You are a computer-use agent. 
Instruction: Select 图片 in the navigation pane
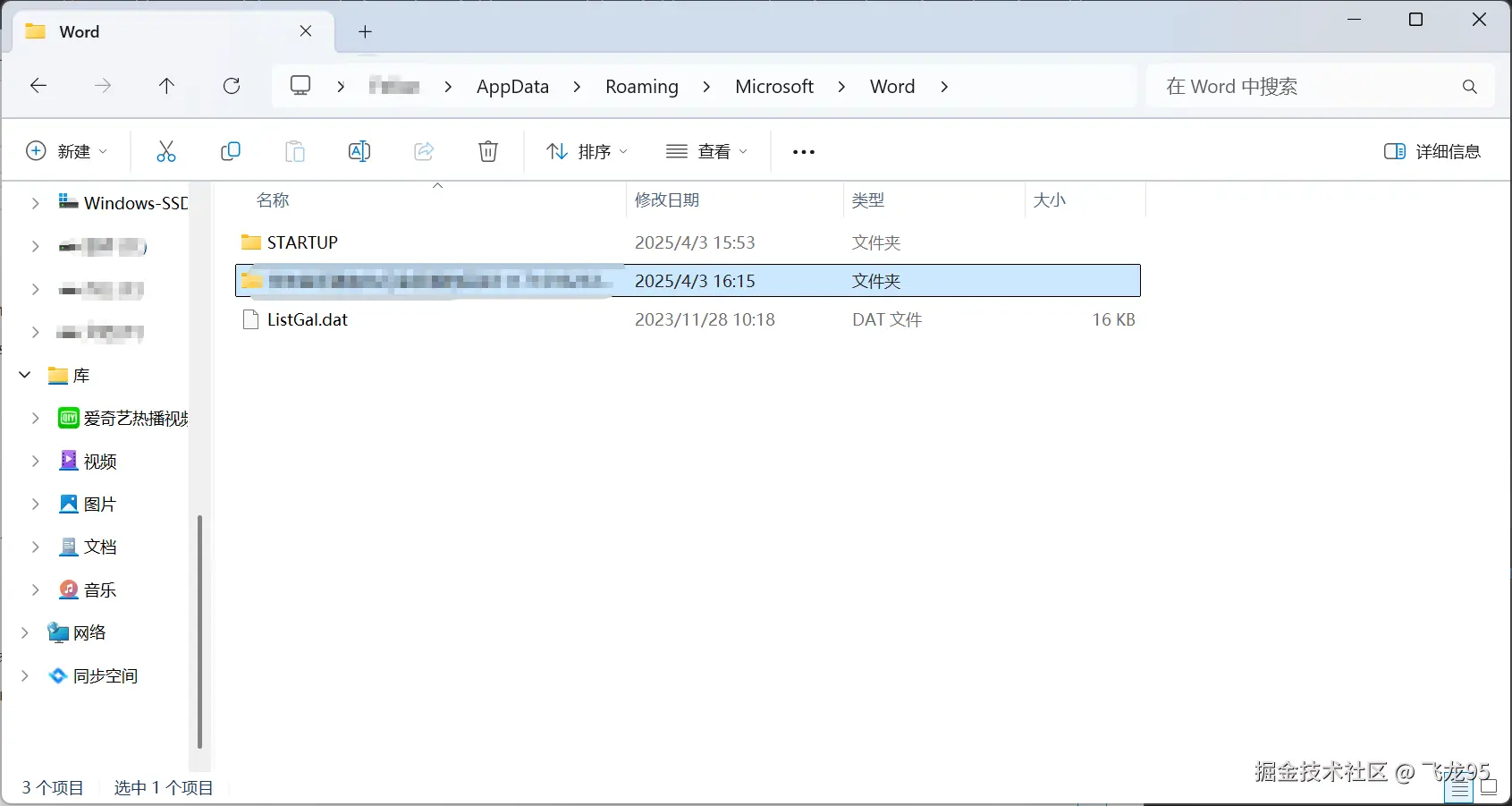100,505
